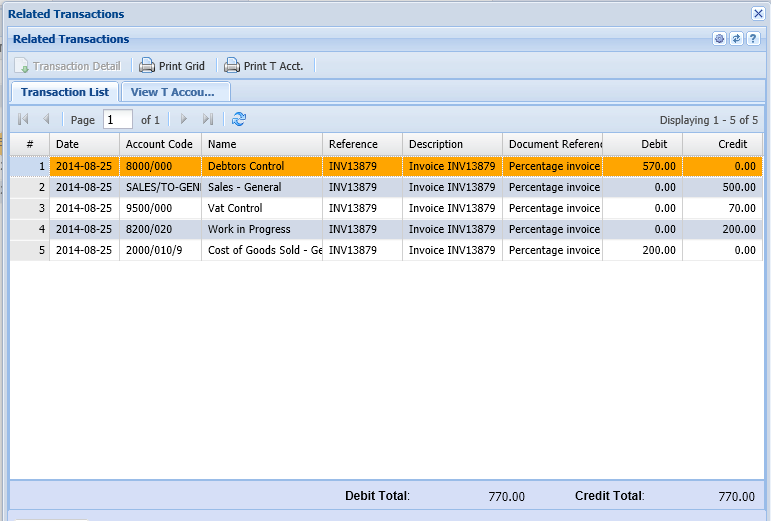Select the Transaction List tab

click(x=65, y=92)
